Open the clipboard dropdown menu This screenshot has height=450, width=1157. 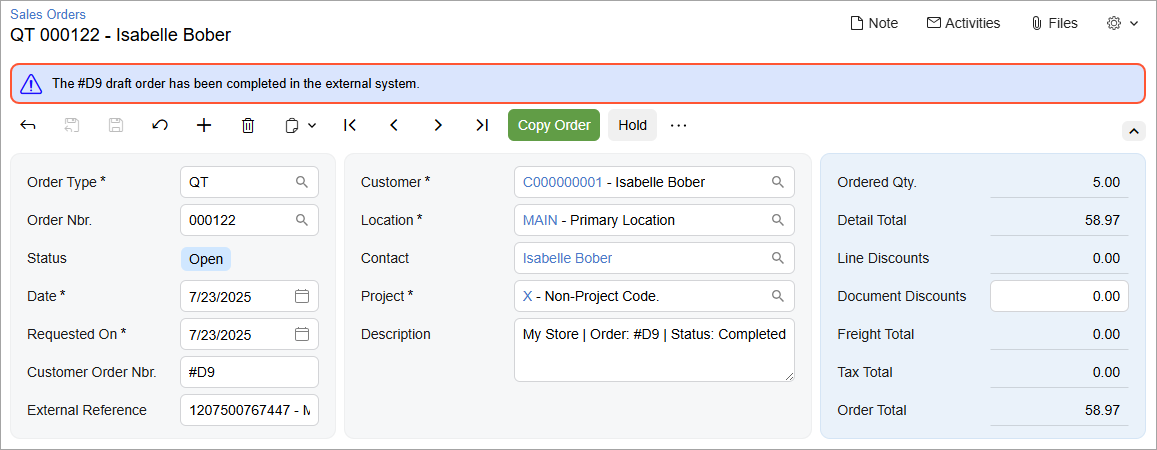[300, 125]
